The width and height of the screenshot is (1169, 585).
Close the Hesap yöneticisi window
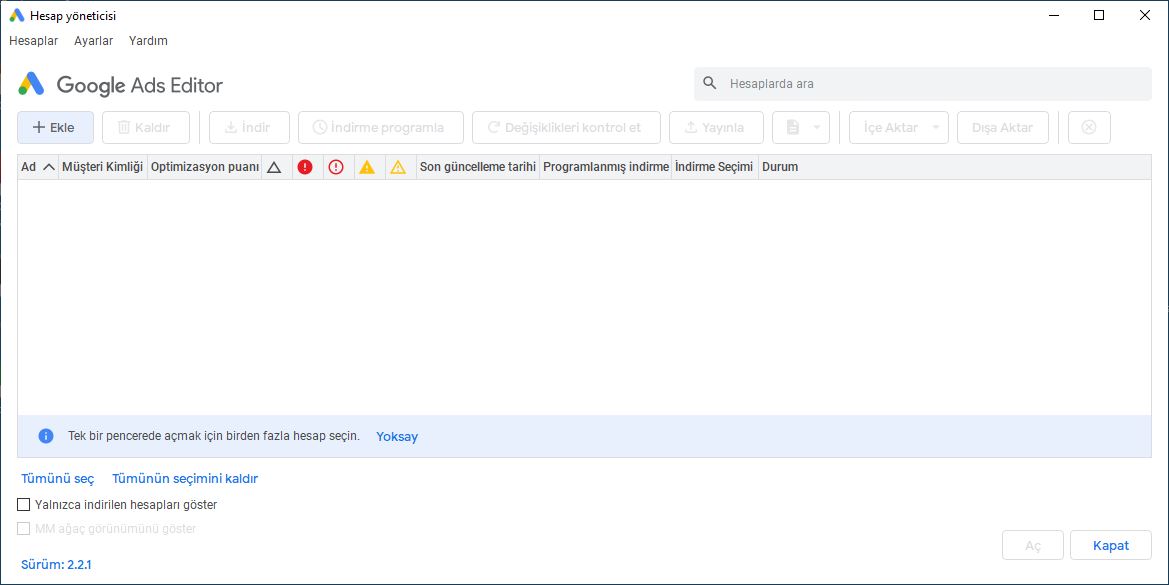click(1144, 15)
